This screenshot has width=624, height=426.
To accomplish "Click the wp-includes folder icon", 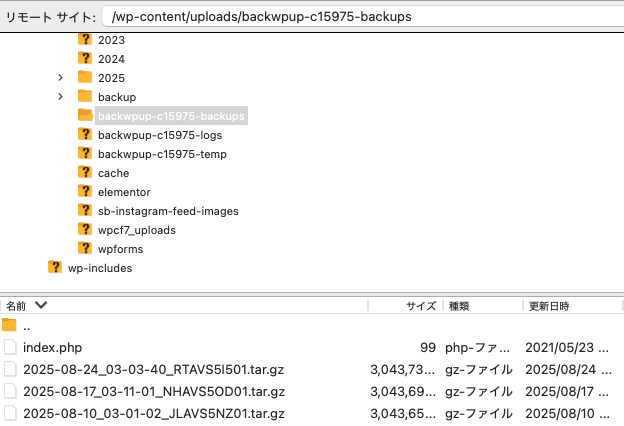I will click(x=55, y=268).
